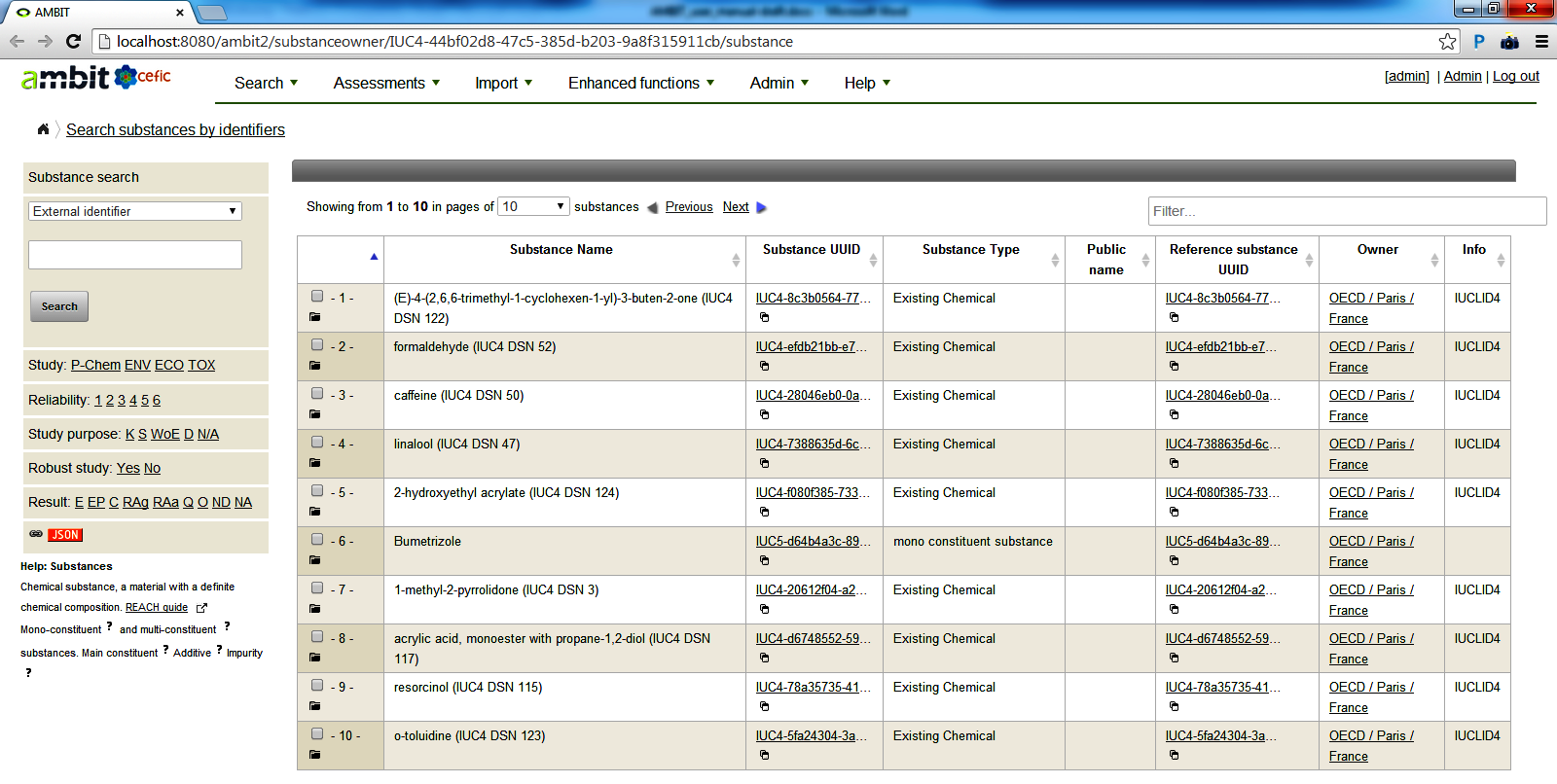Open the Admin menu
This screenshot has width=1557, height=784.
tap(778, 83)
